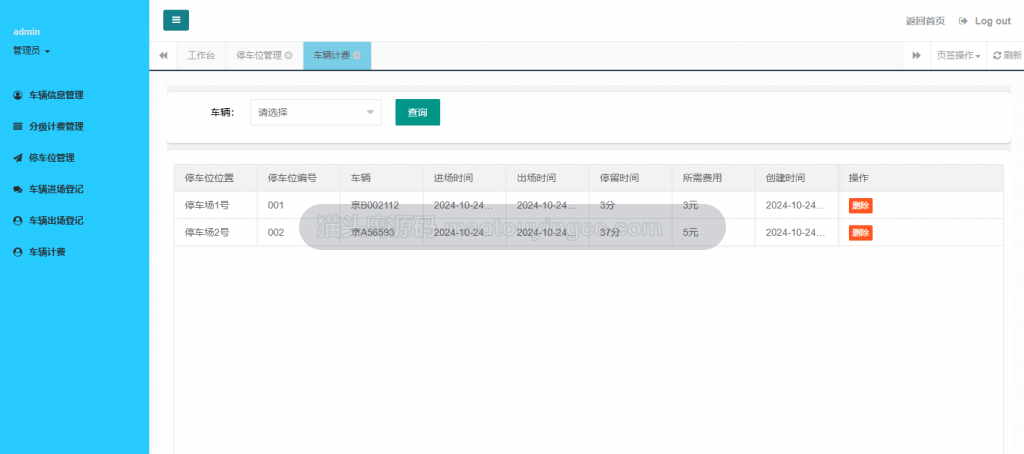Click the 出场时间 column header
1024x454 pixels.
pyautogui.click(x=547, y=178)
